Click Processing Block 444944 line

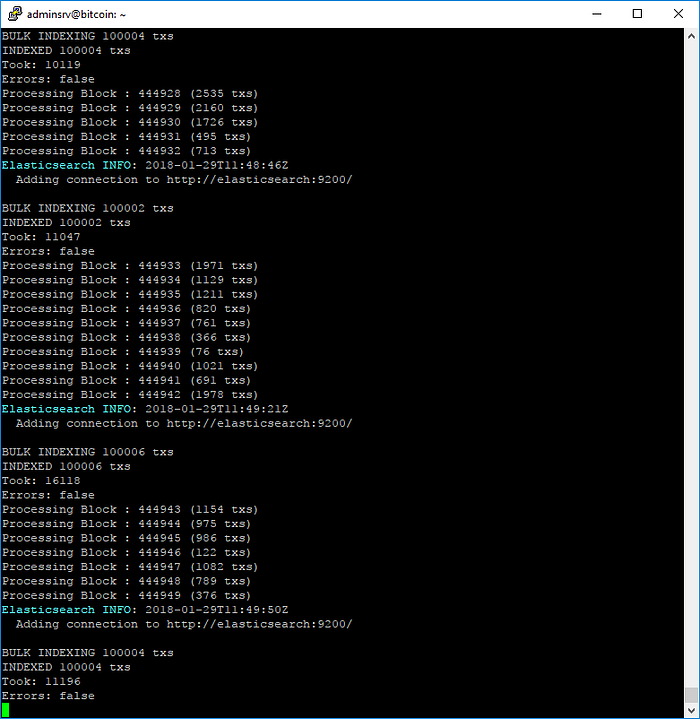(127, 524)
